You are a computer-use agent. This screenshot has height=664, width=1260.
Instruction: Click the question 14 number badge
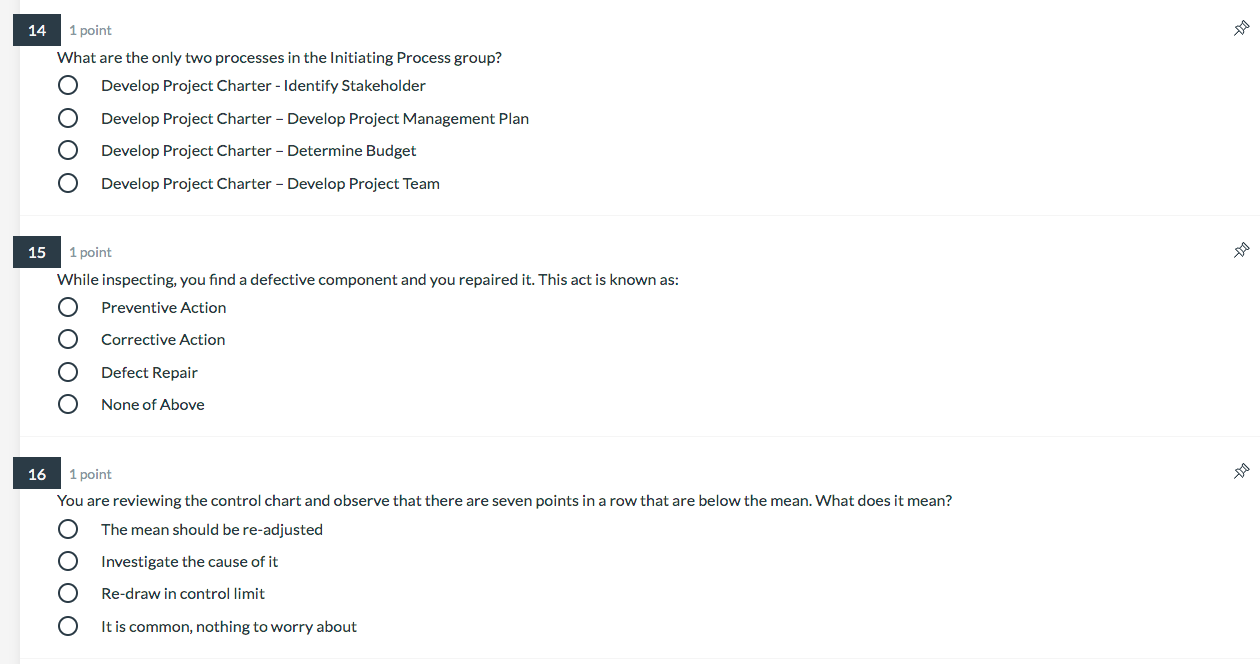click(36, 29)
